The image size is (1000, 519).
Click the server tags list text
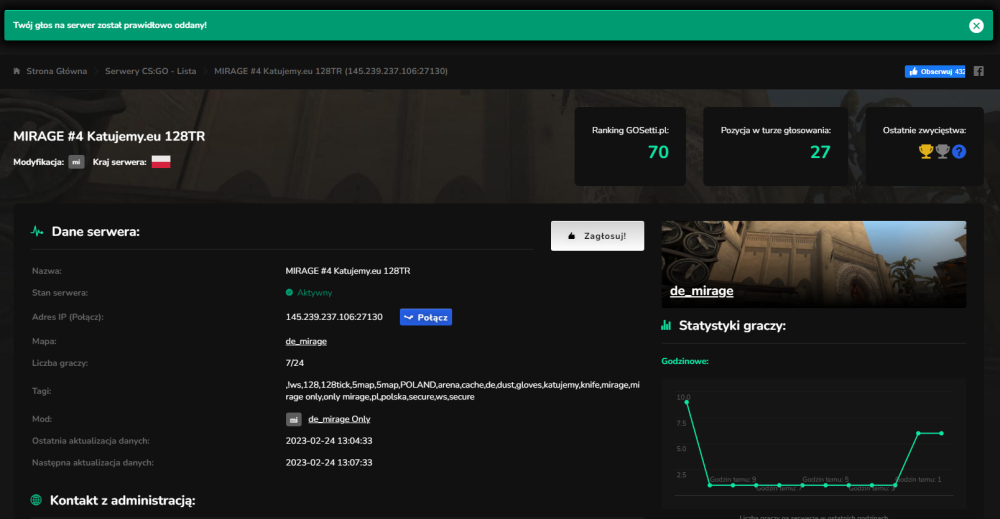click(x=462, y=391)
